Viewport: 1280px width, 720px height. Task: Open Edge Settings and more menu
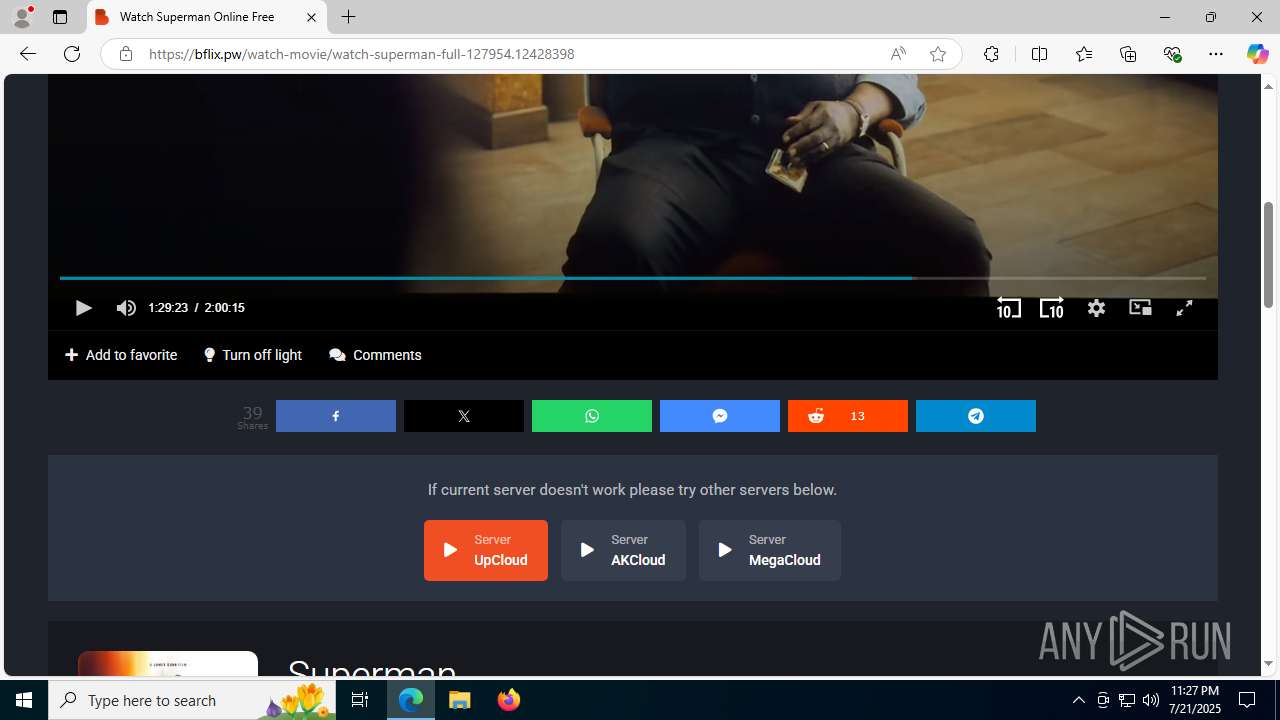[x=1216, y=54]
